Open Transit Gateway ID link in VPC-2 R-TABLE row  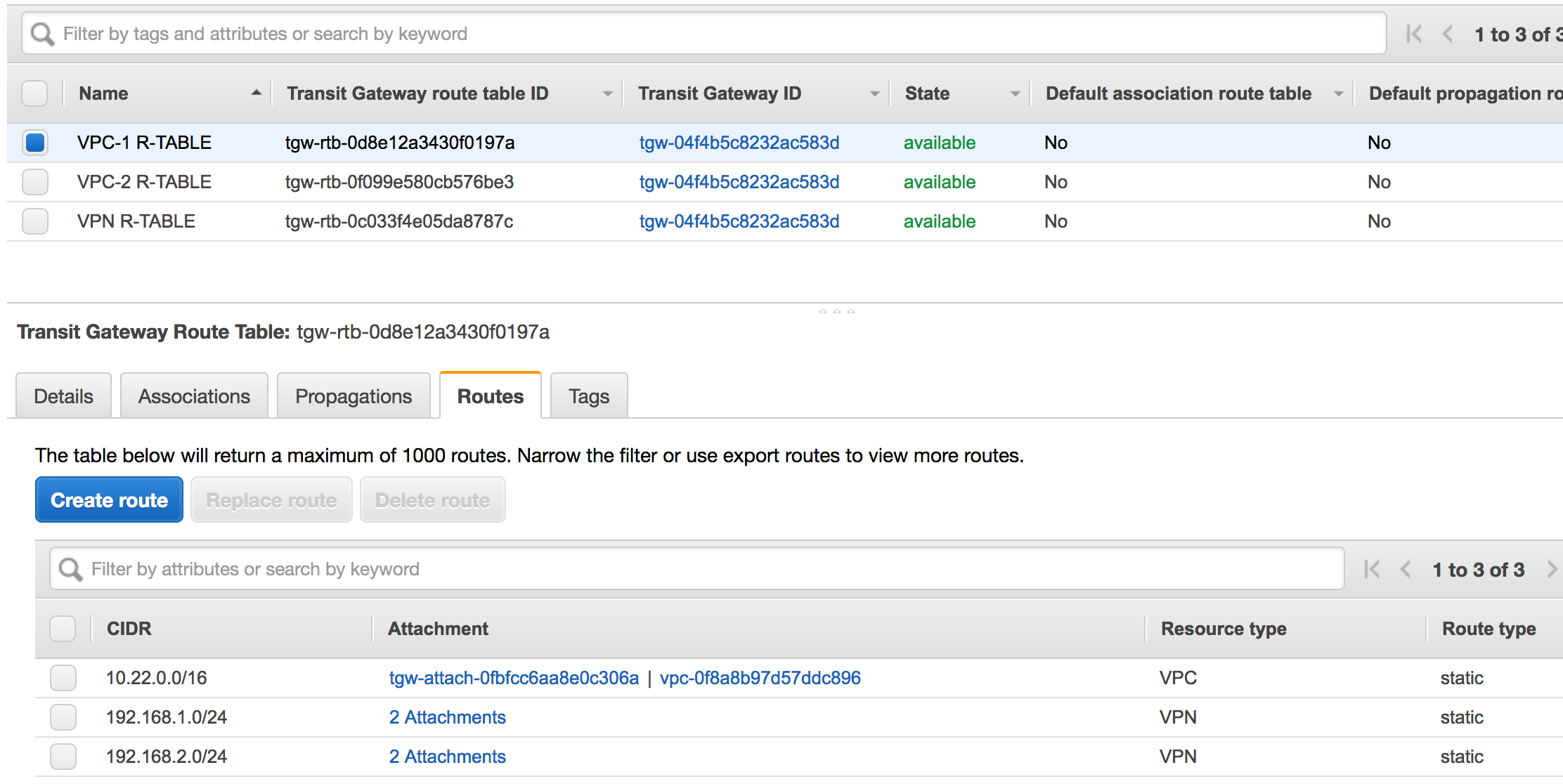[739, 182]
